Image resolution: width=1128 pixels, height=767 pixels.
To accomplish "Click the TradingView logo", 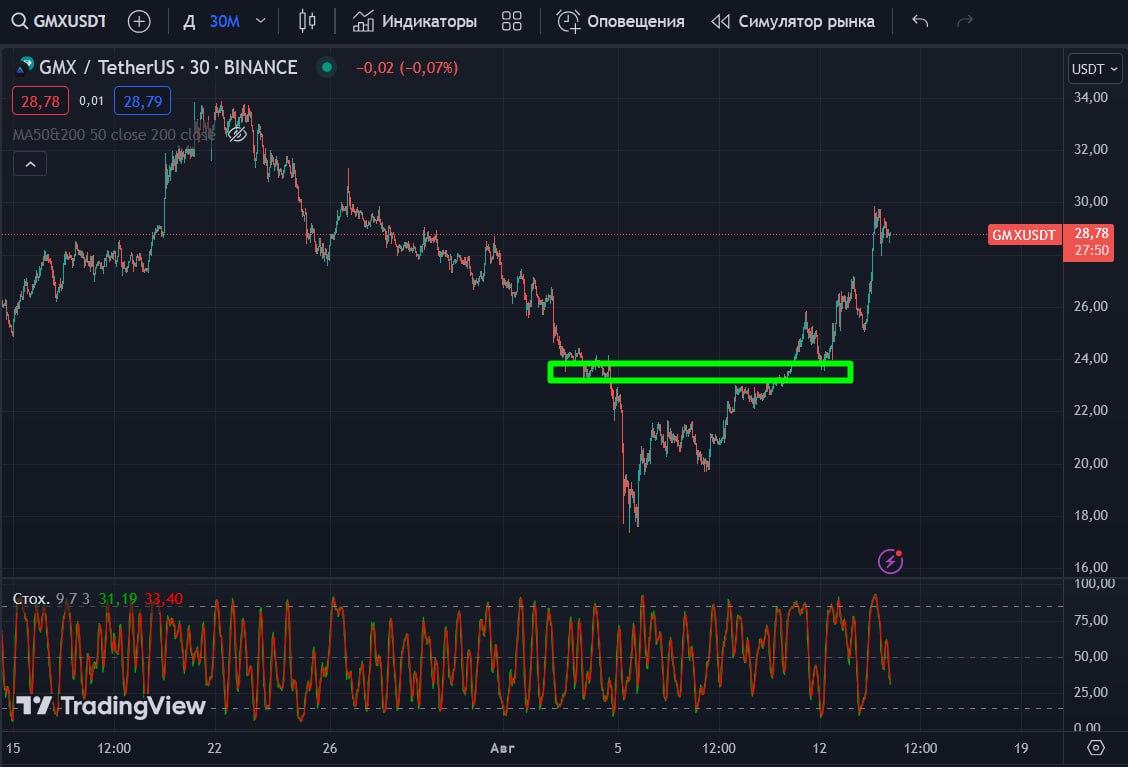I will coord(111,706).
